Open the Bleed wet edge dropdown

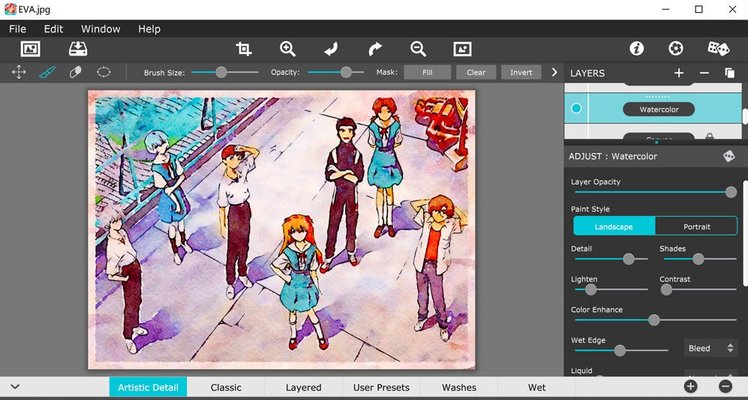coord(710,349)
